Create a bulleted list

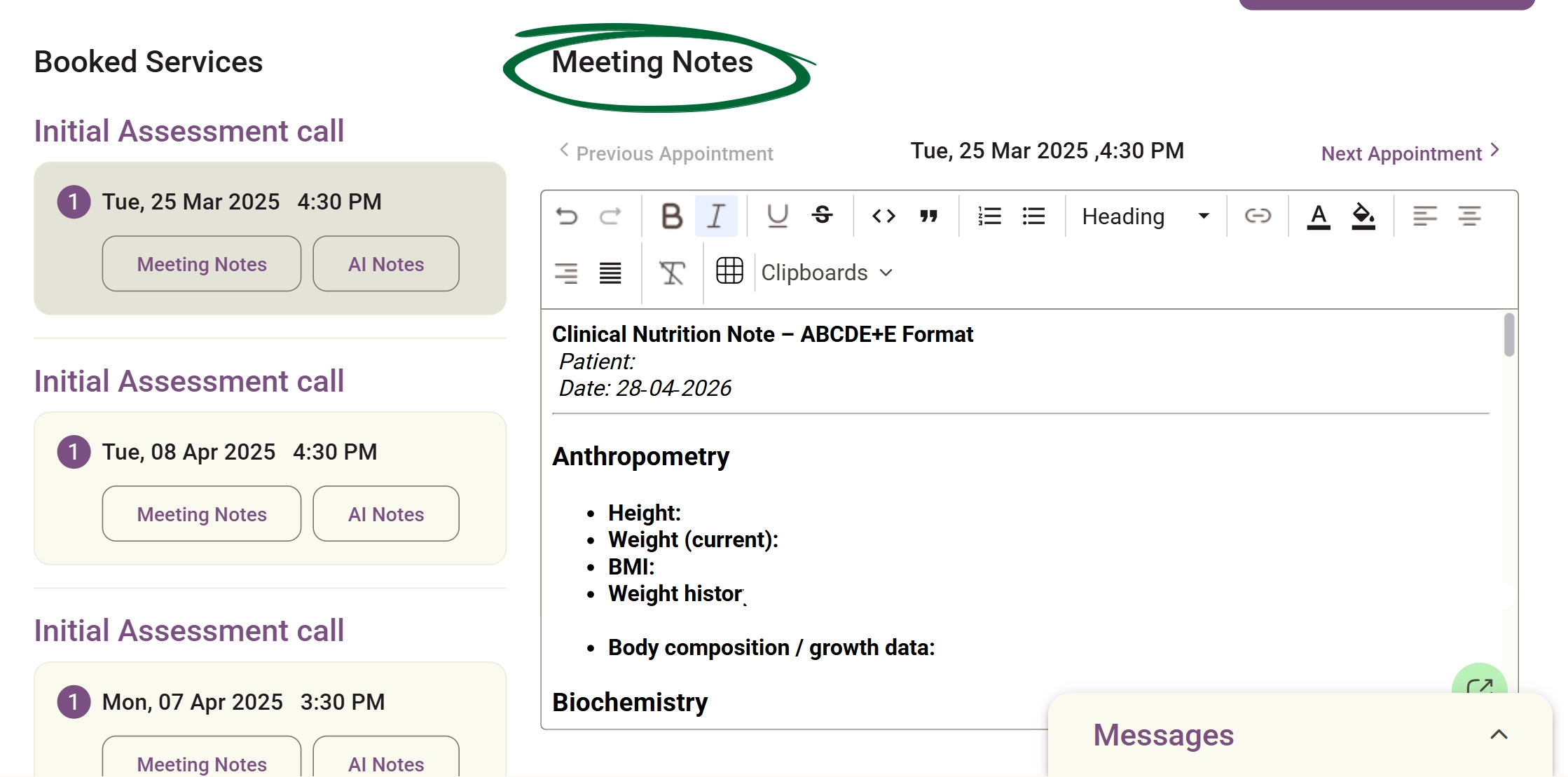pos(1033,216)
